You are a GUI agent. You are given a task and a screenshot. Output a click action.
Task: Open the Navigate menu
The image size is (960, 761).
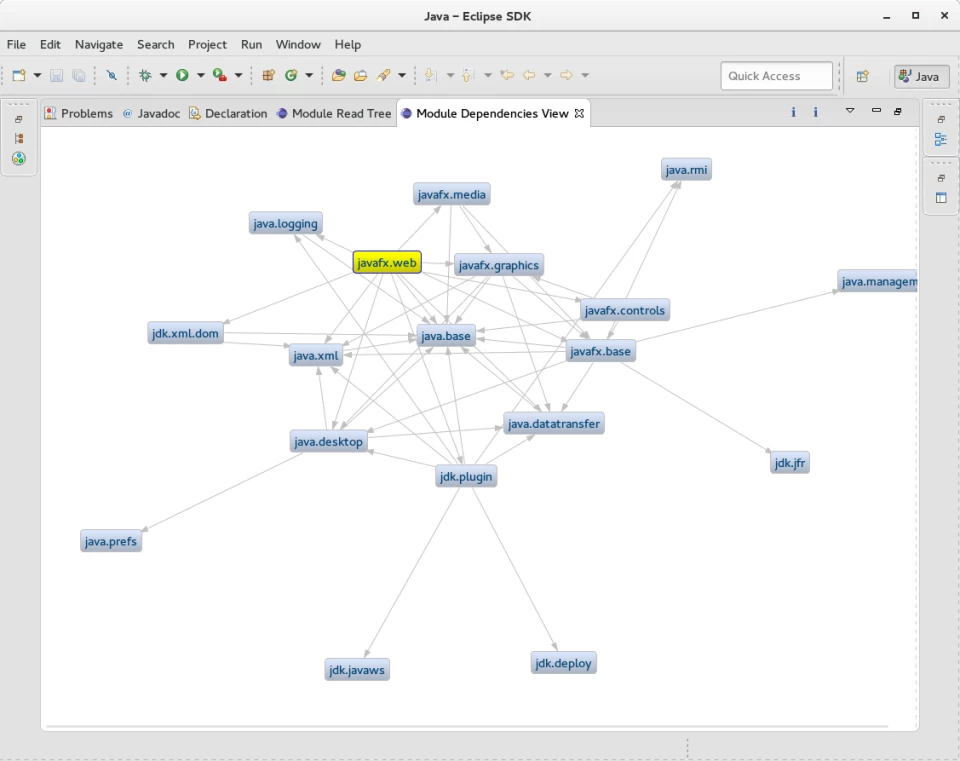[99, 45]
